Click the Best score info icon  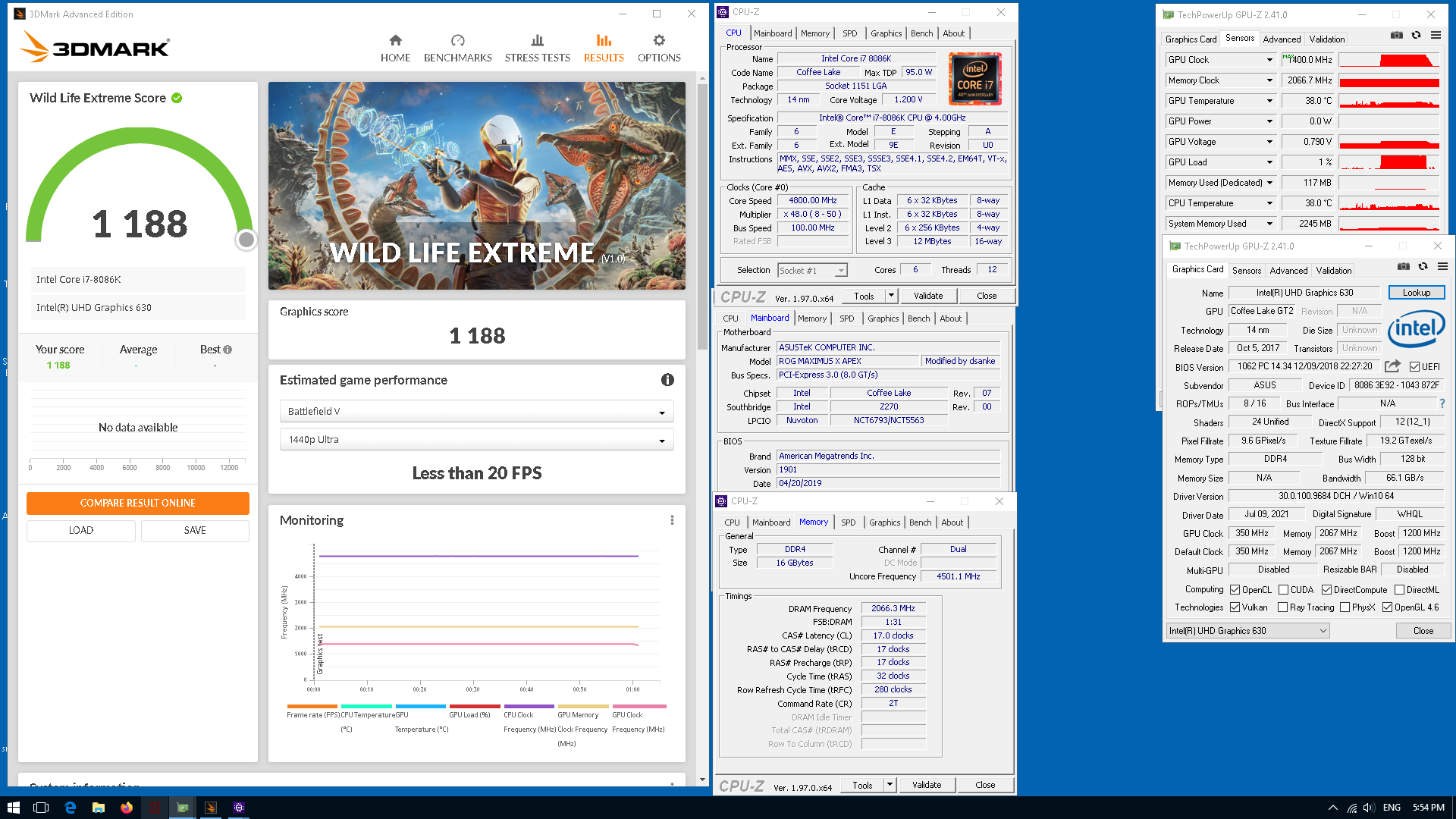click(x=227, y=350)
